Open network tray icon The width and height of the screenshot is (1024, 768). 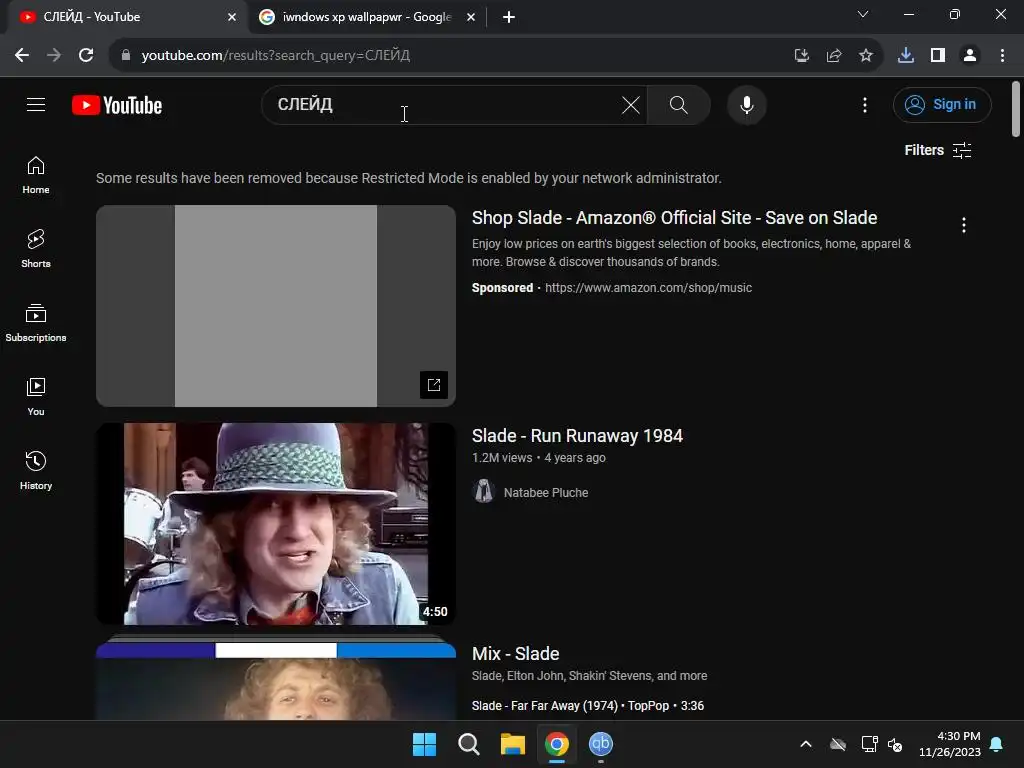pos(869,744)
